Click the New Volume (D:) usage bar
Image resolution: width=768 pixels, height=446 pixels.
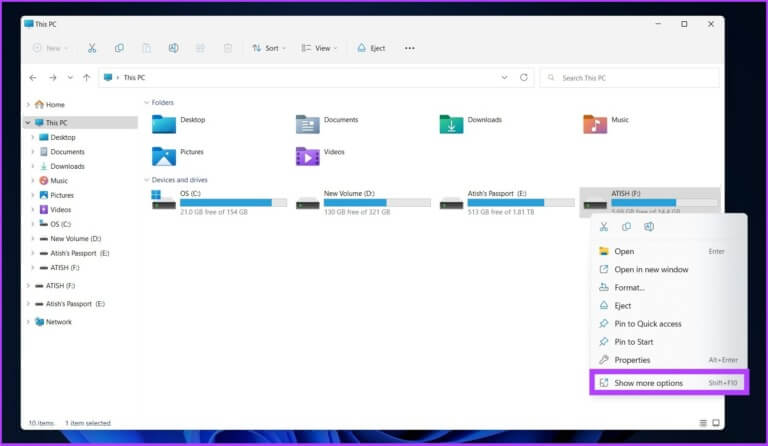pos(377,203)
